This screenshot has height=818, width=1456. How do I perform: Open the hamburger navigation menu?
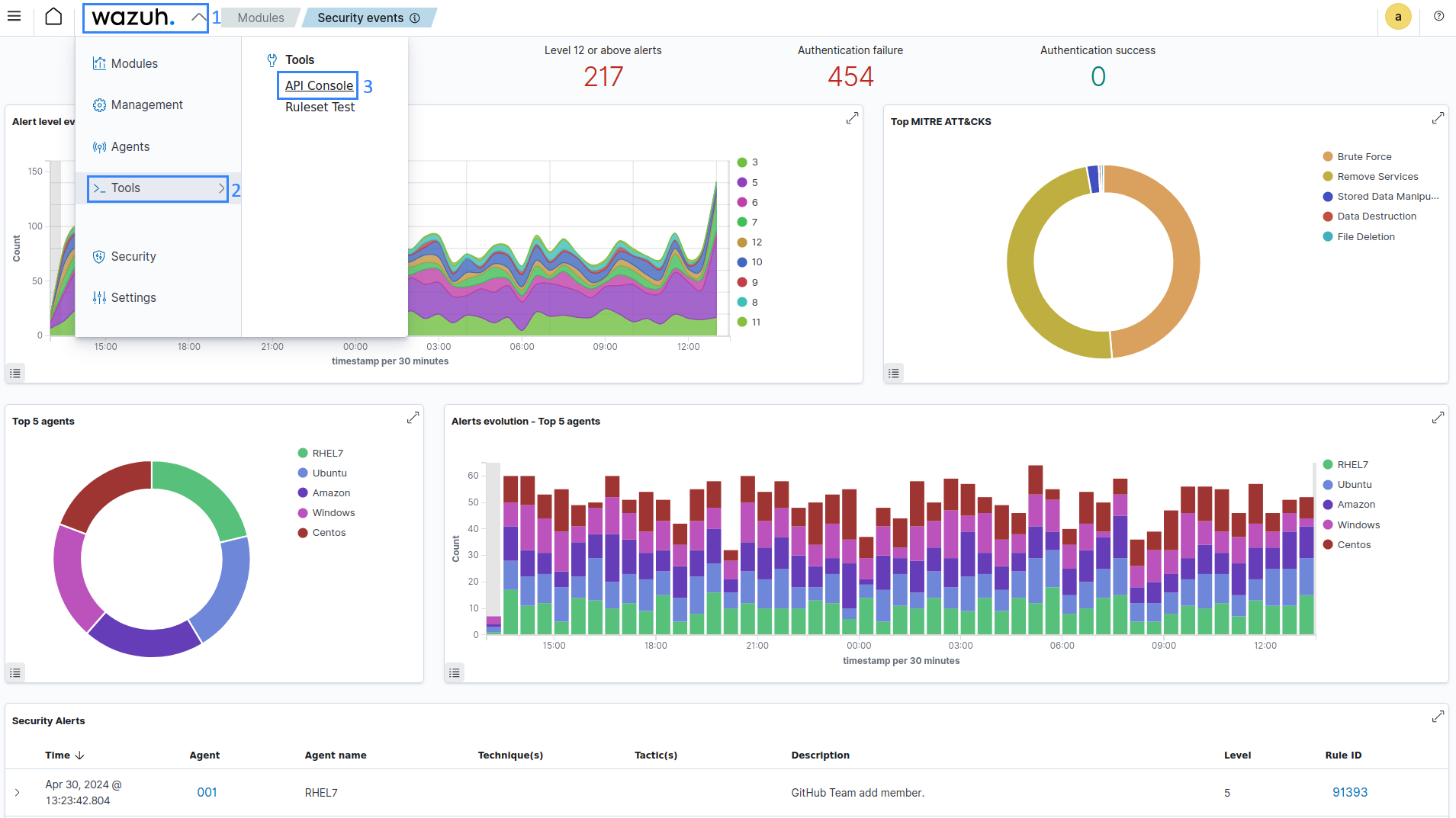coord(14,17)
